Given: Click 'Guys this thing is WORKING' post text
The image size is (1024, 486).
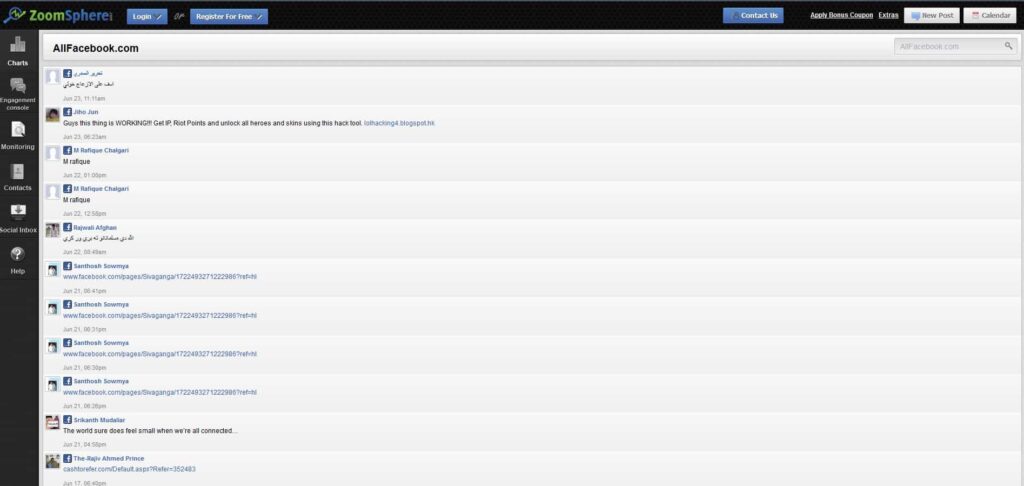Looking at the screenshot, I should click(x=212, y=123).
